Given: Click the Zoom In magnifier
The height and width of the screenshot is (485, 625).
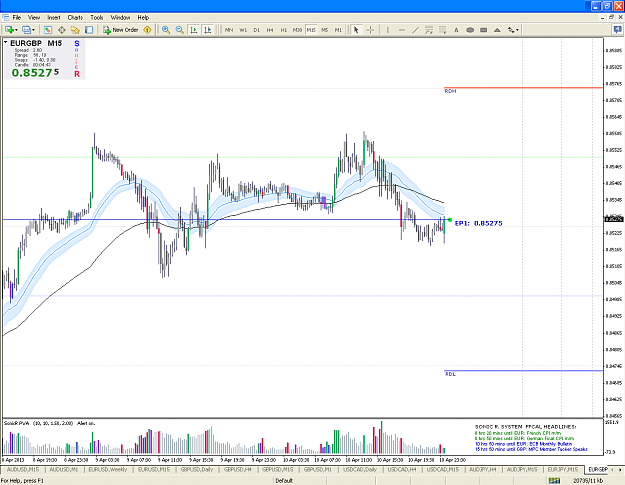Looking at the screenshot, I should click(166, 30).
